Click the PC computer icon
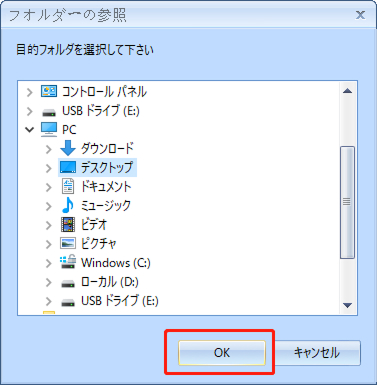The height and width of the screenshot is (385, 377). pyautogui.click(x=49, y=129)
